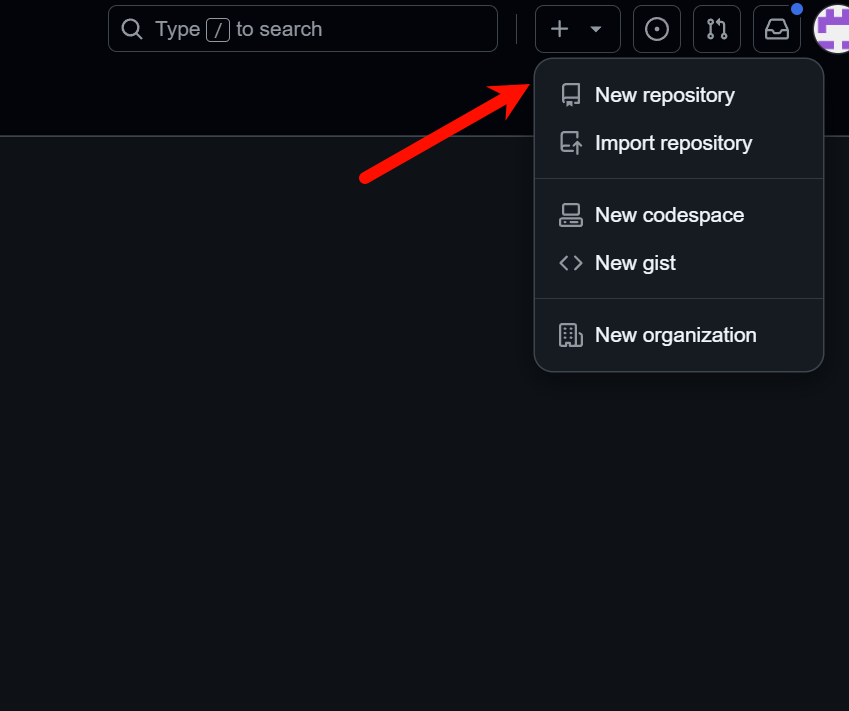
Task: Open the user avatar menu
Action: pos(833,29)
